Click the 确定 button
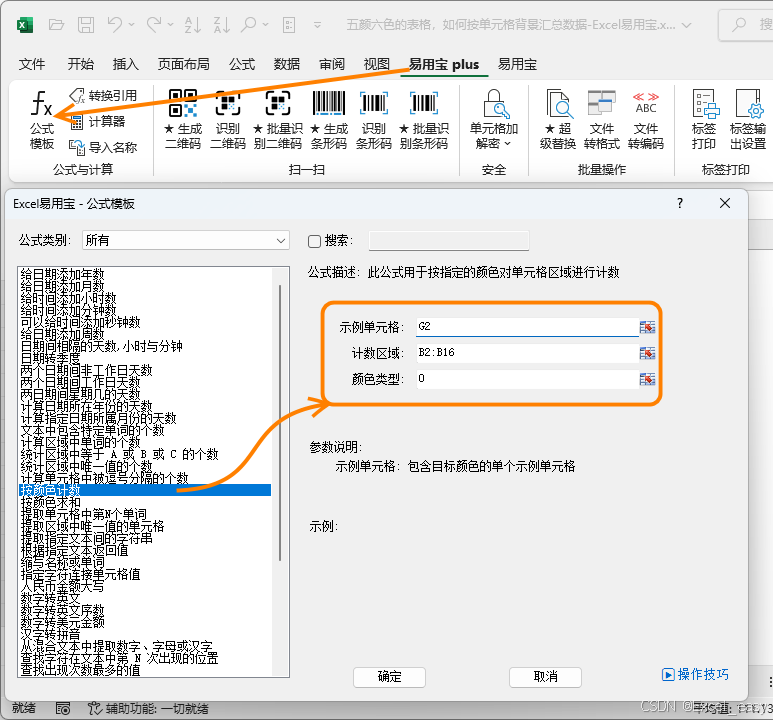The image size is (773, 720). pos(389,677)
